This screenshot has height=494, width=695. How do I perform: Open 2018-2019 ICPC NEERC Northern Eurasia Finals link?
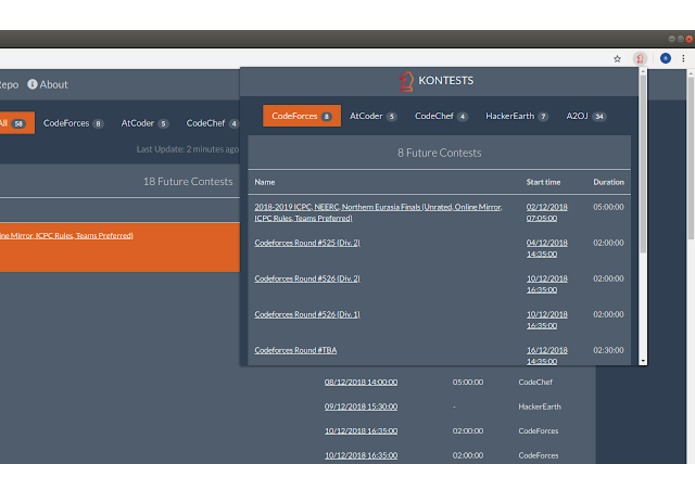pos(378,212)
